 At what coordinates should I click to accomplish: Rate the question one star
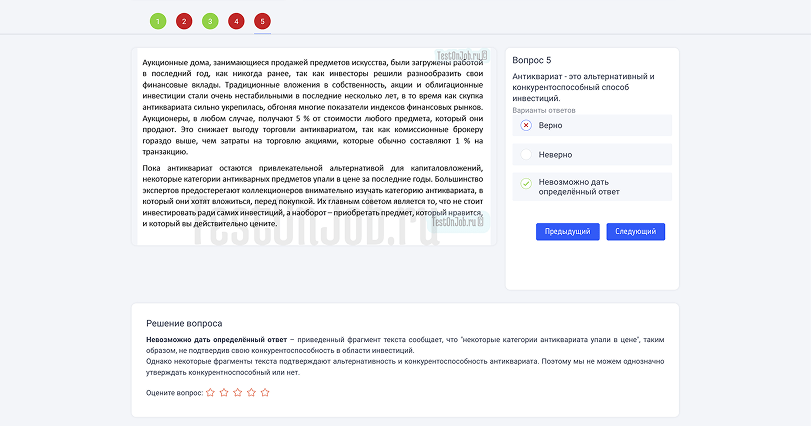coord(209,393)
